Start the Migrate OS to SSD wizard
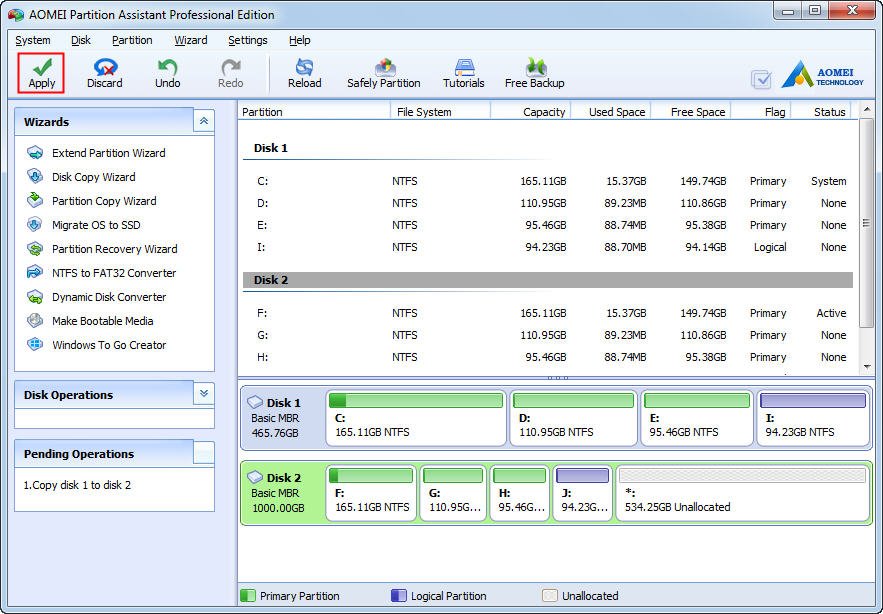This screenshot has width=883, height=614. coord(96,225)
